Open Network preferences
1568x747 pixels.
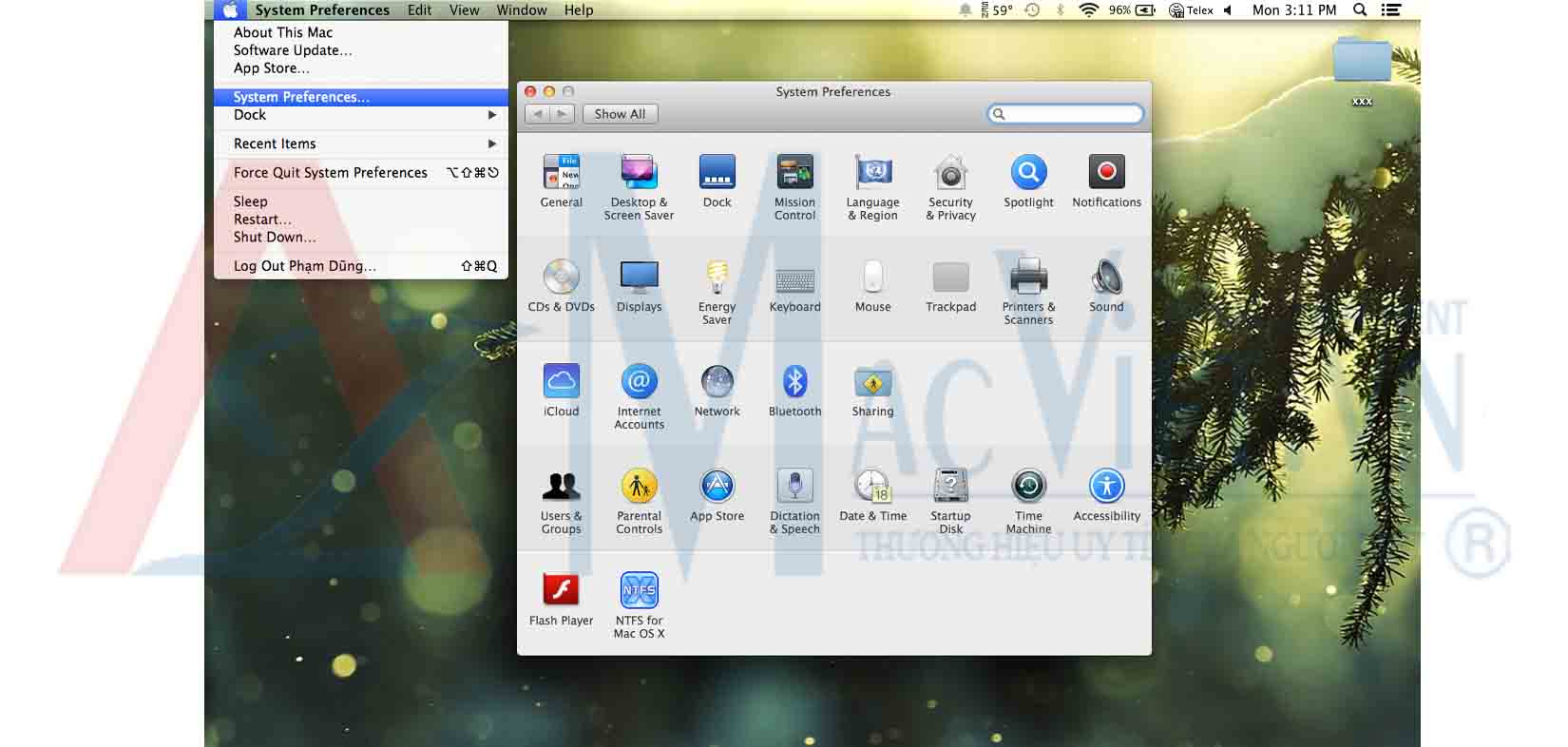[717, 391]
